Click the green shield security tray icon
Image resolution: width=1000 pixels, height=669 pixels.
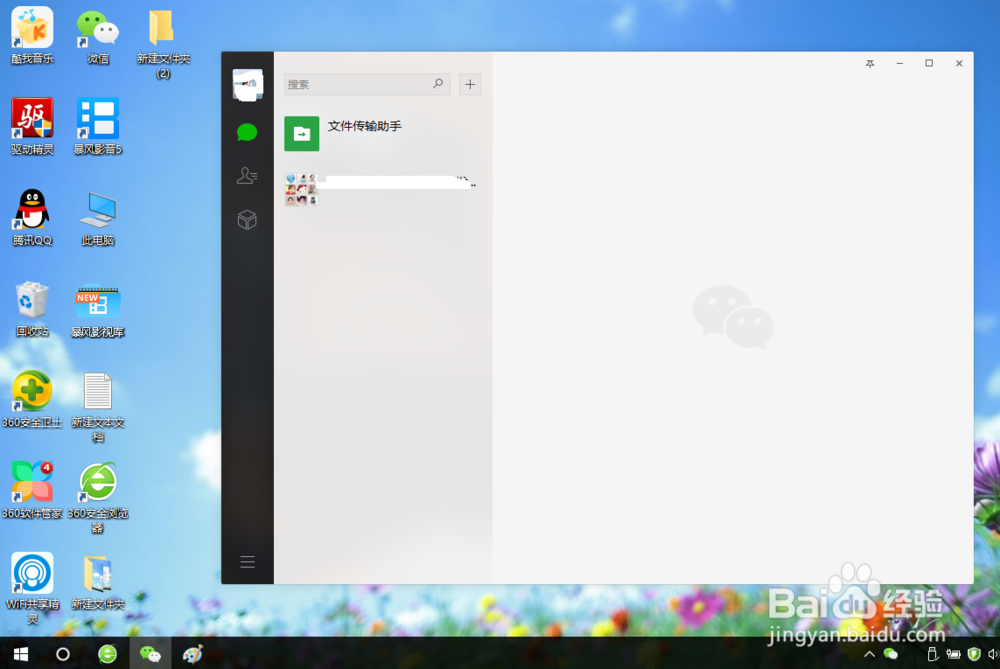(x=974, y=654)
